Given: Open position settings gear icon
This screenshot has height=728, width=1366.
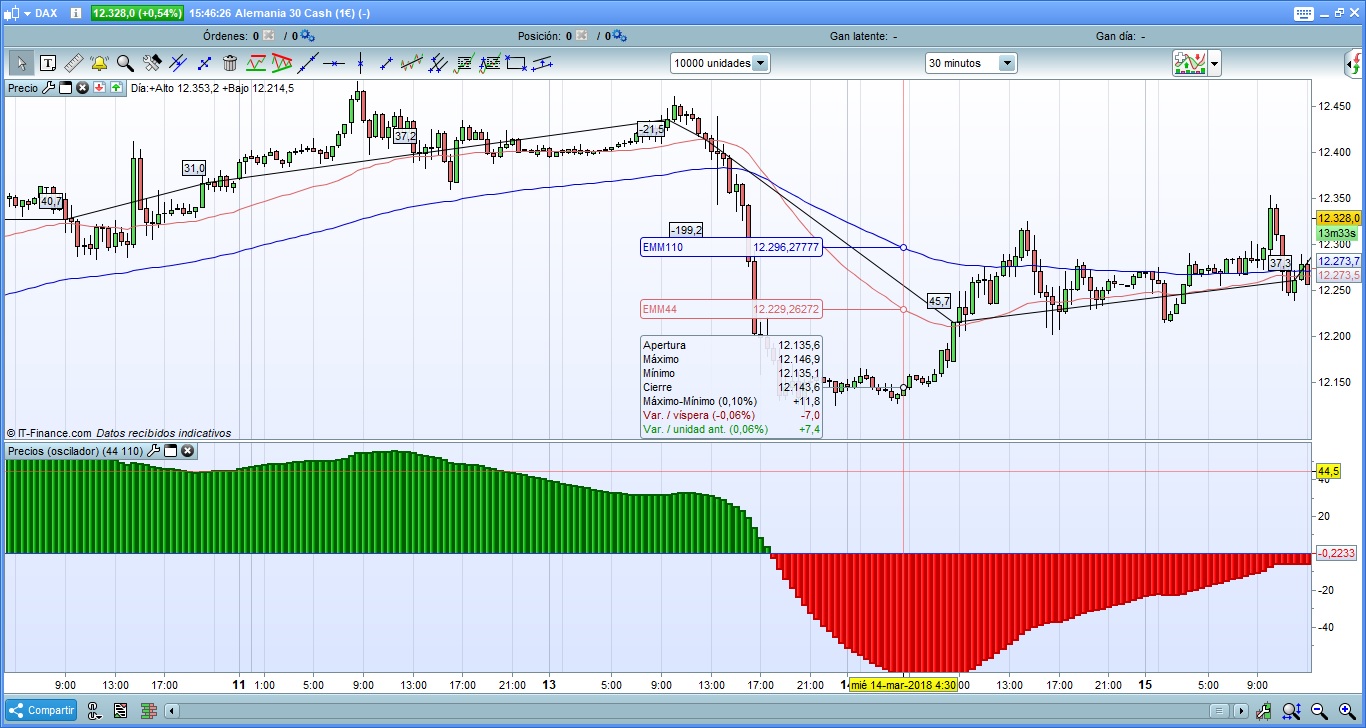Looking at the screenshot, I should (620, 36).
